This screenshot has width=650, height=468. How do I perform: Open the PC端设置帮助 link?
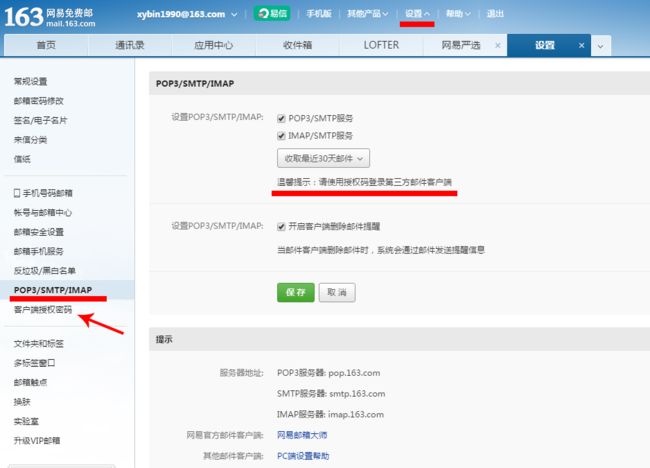(x=303, y=456)
